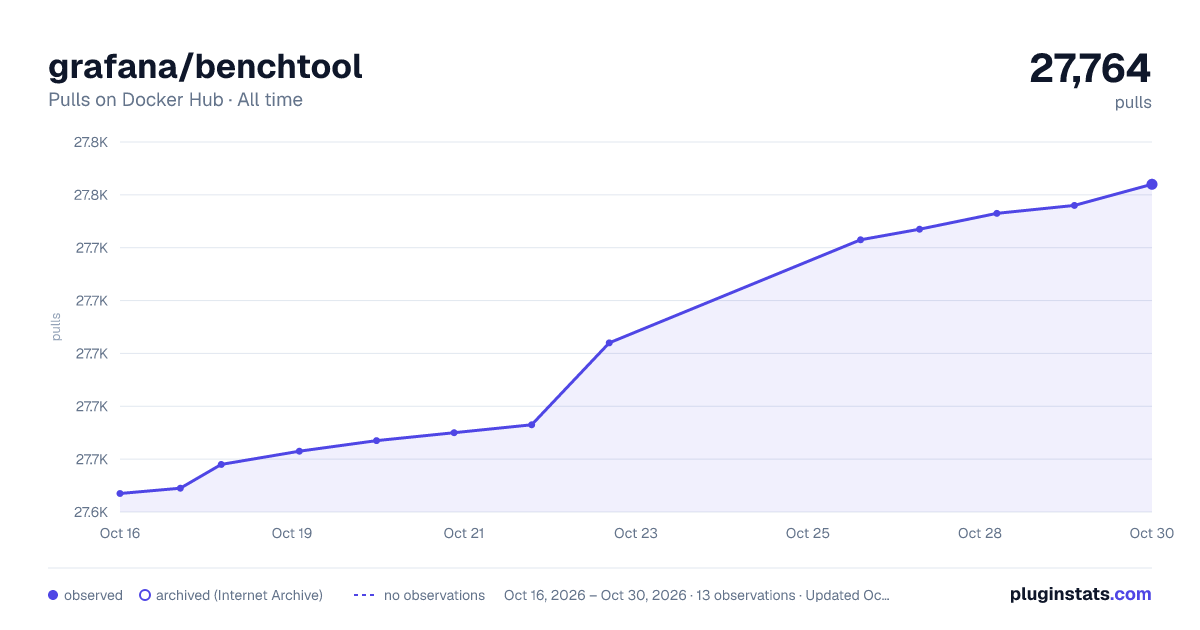
Task: Select the large final data point at Oct 30
Action: pyautogui.click(x=1152, y=184)
